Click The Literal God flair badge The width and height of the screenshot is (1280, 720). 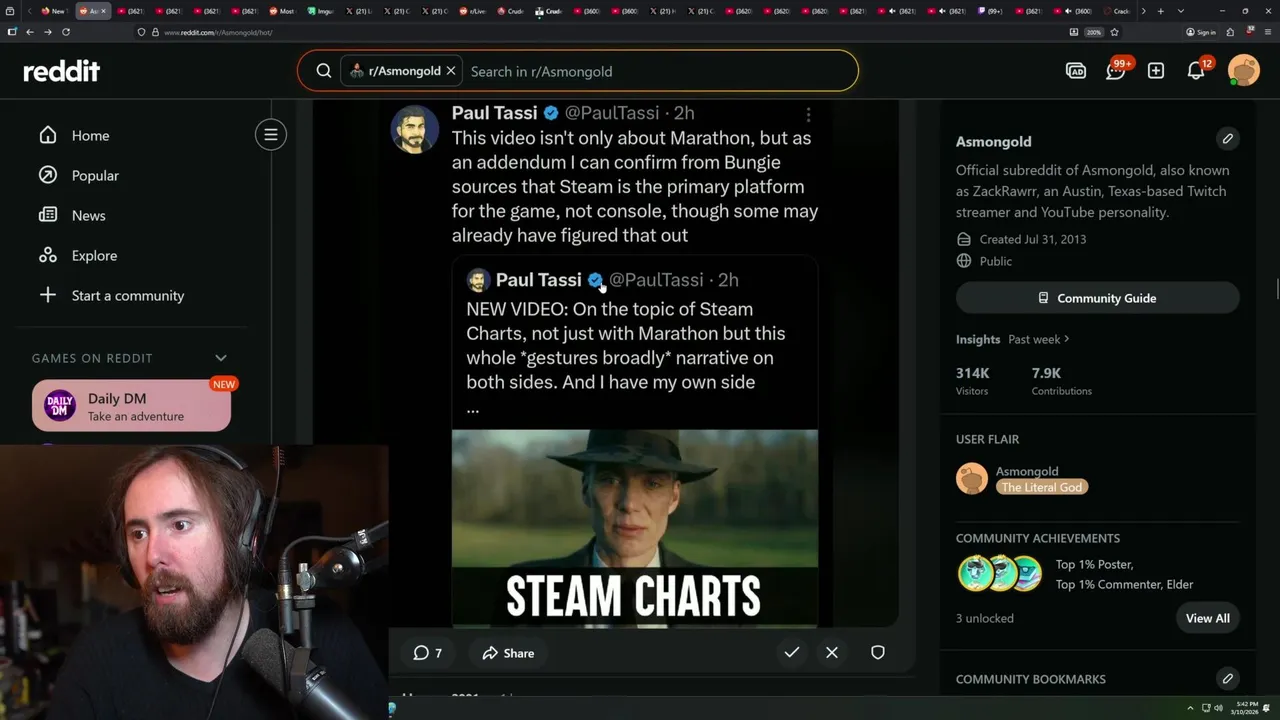click(x=1042, y=487)
